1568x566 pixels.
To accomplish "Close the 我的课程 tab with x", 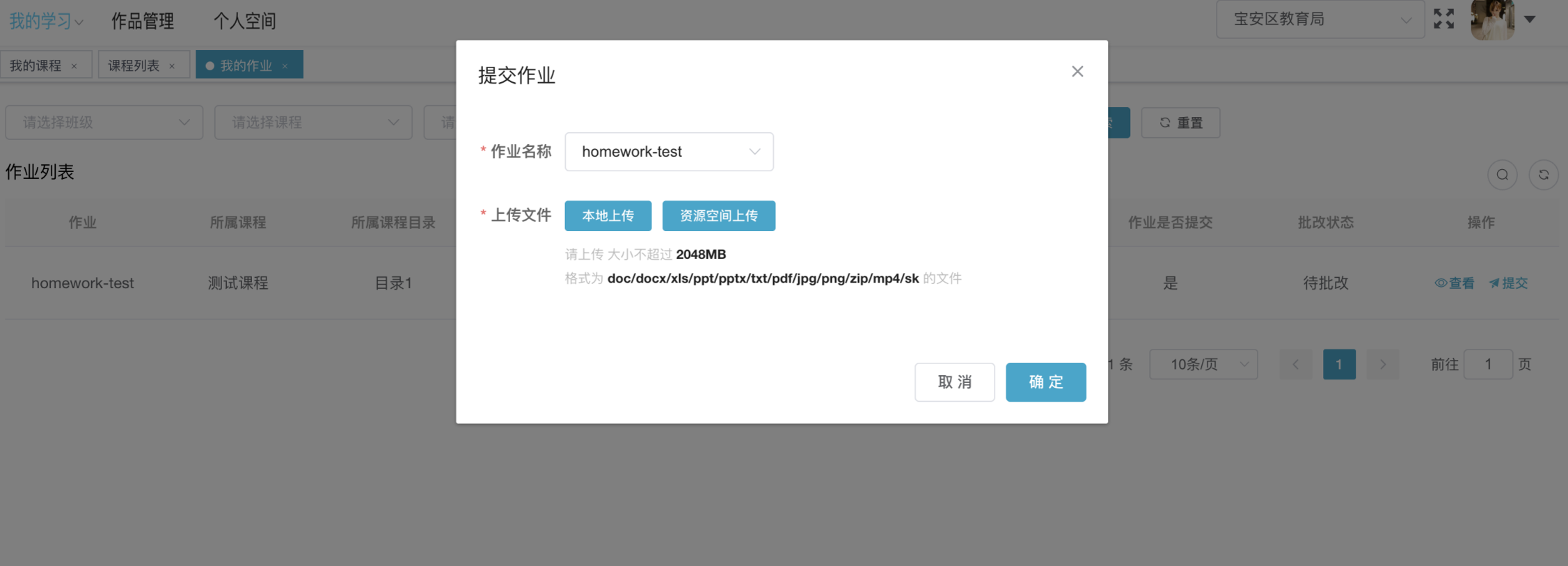I will pos(74,66).
